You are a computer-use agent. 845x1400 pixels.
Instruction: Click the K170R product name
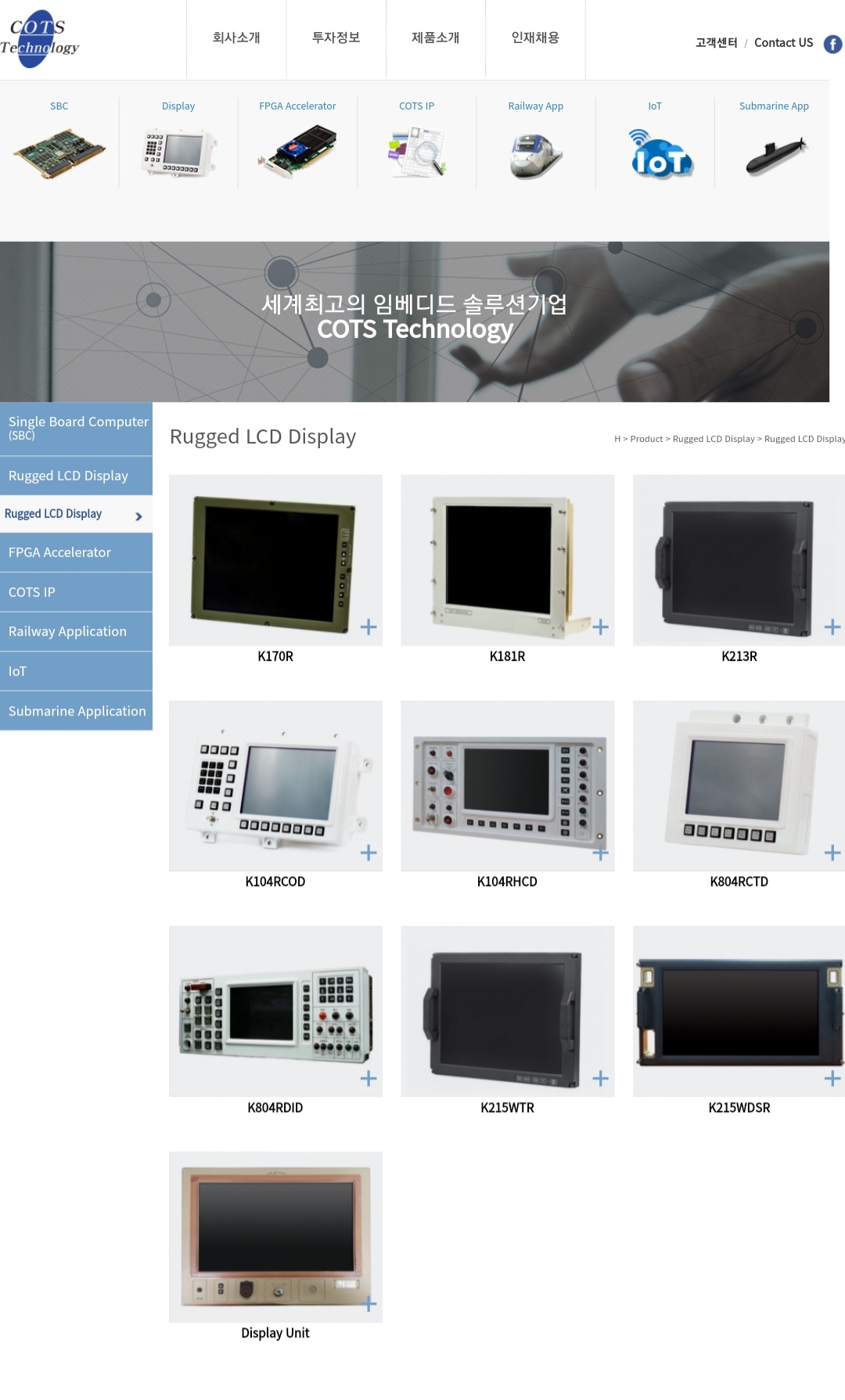[x=275, y=656]
